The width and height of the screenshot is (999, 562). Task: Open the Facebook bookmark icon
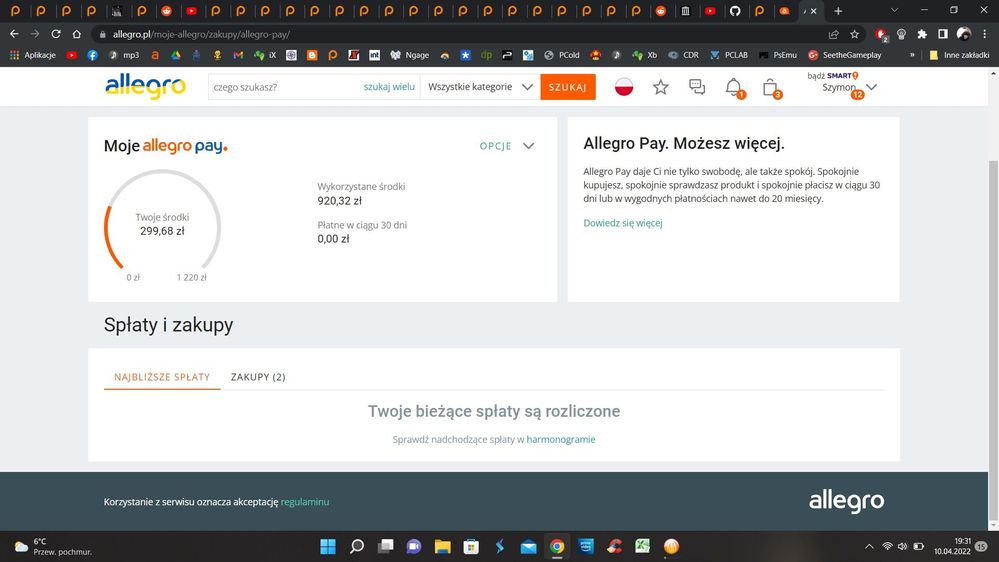[x=92, y=55]
